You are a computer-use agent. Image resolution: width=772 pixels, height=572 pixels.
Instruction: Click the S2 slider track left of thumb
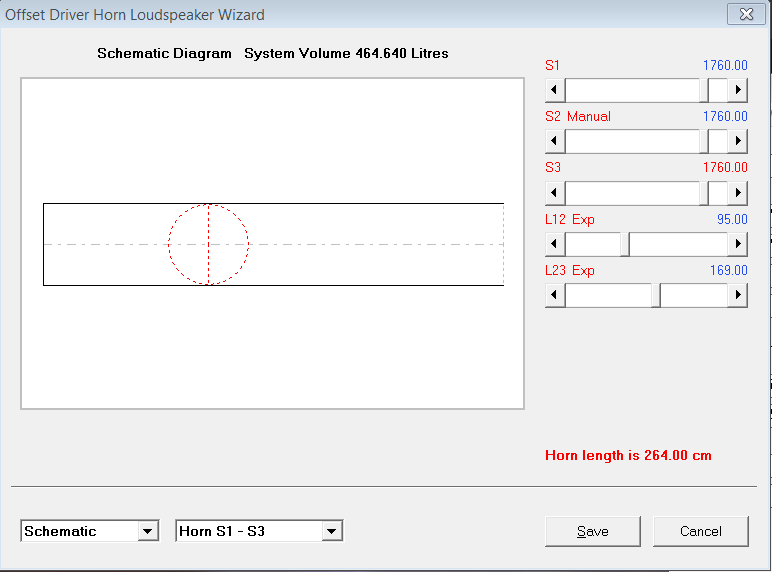pyautogui.click(x=632, y=141)
